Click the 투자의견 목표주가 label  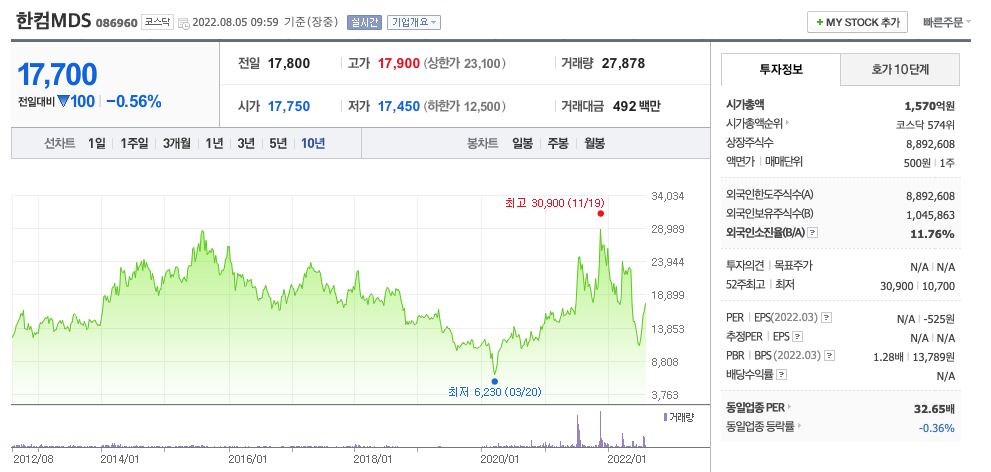(769, 266)
